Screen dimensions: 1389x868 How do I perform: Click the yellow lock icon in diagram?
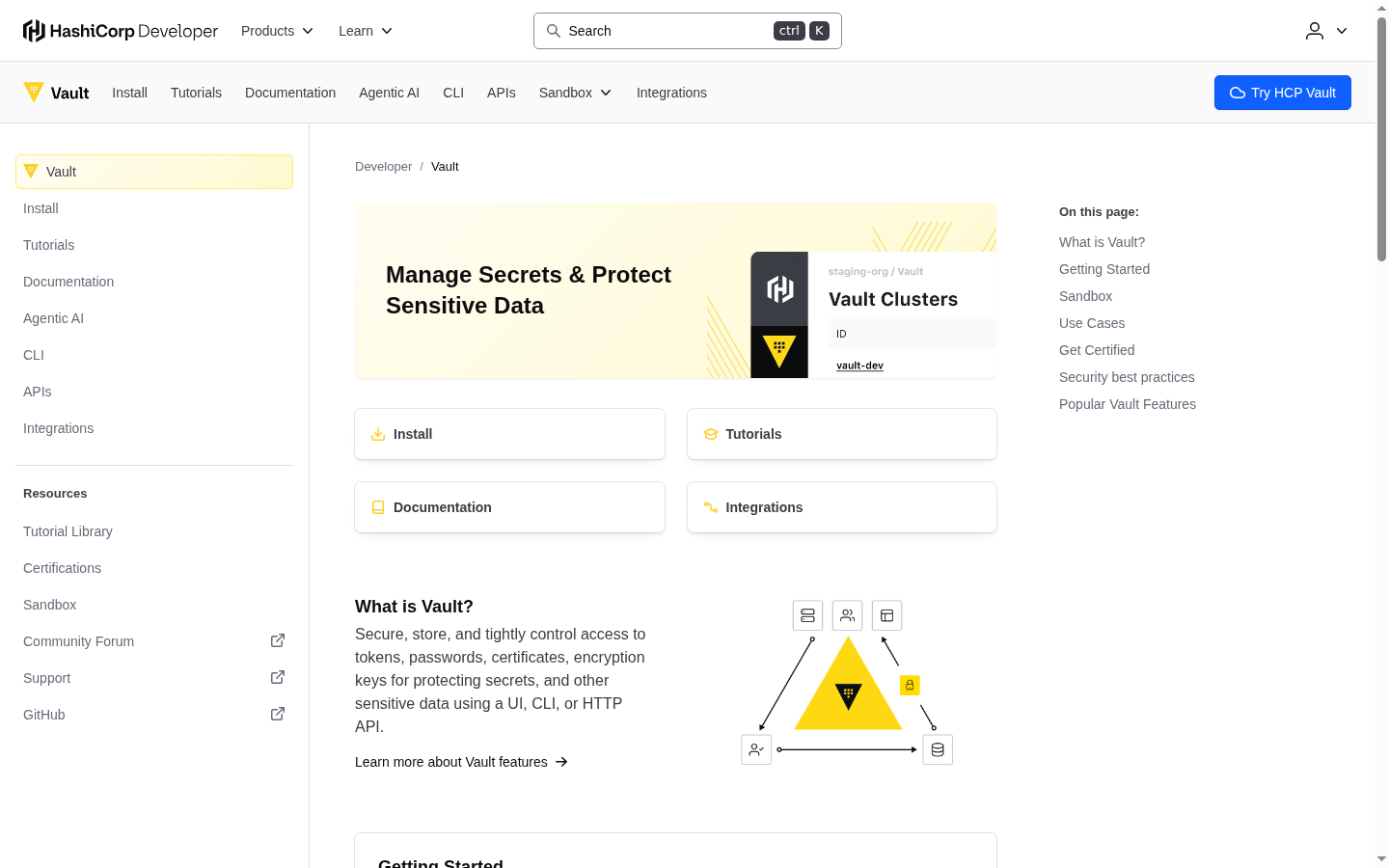pyautogui.click(x=910, y=685)
